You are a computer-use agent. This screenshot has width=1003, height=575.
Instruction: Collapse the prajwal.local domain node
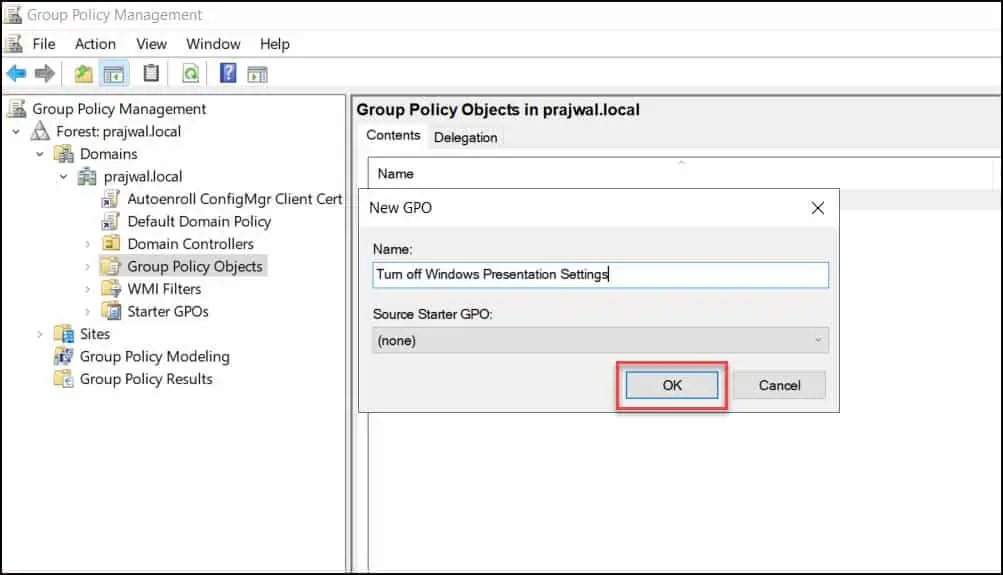(x=63, y=177)
